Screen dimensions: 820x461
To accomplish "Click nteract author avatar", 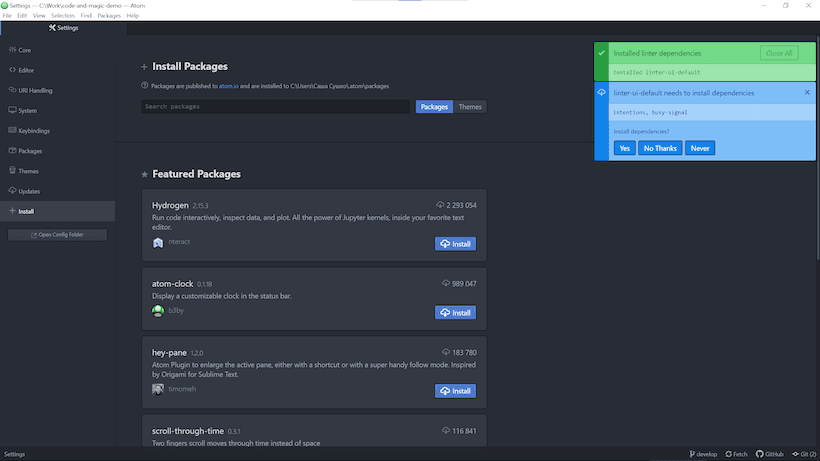I will (x=158, y=243).
